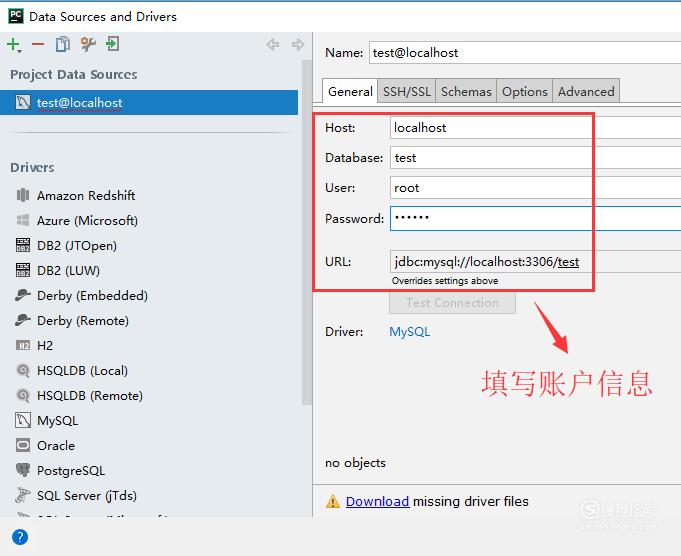681x556 pixels.
Task: Click the Host input field
Action: (535, 128)
